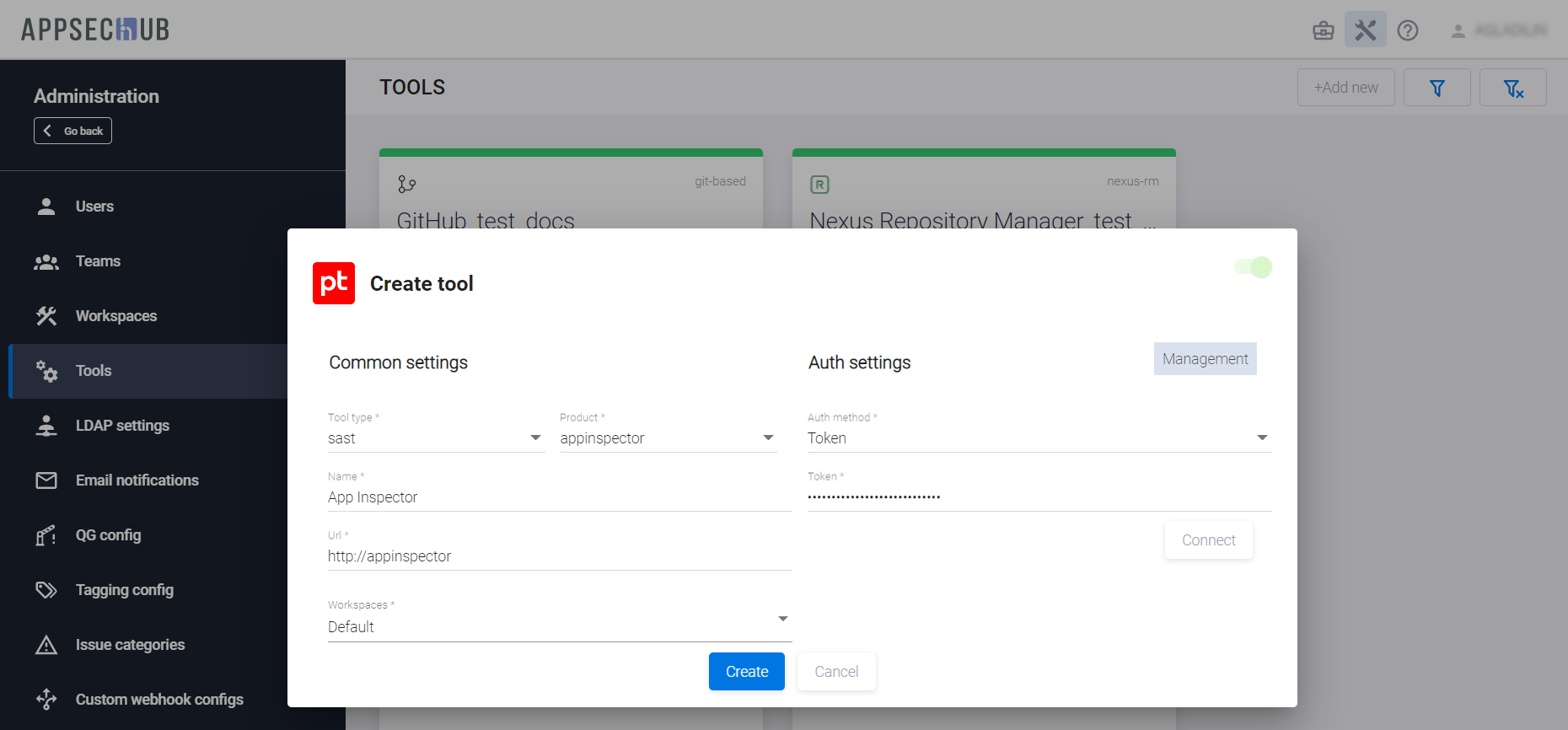Open the administration tools wrench icon

(1365, 31)
